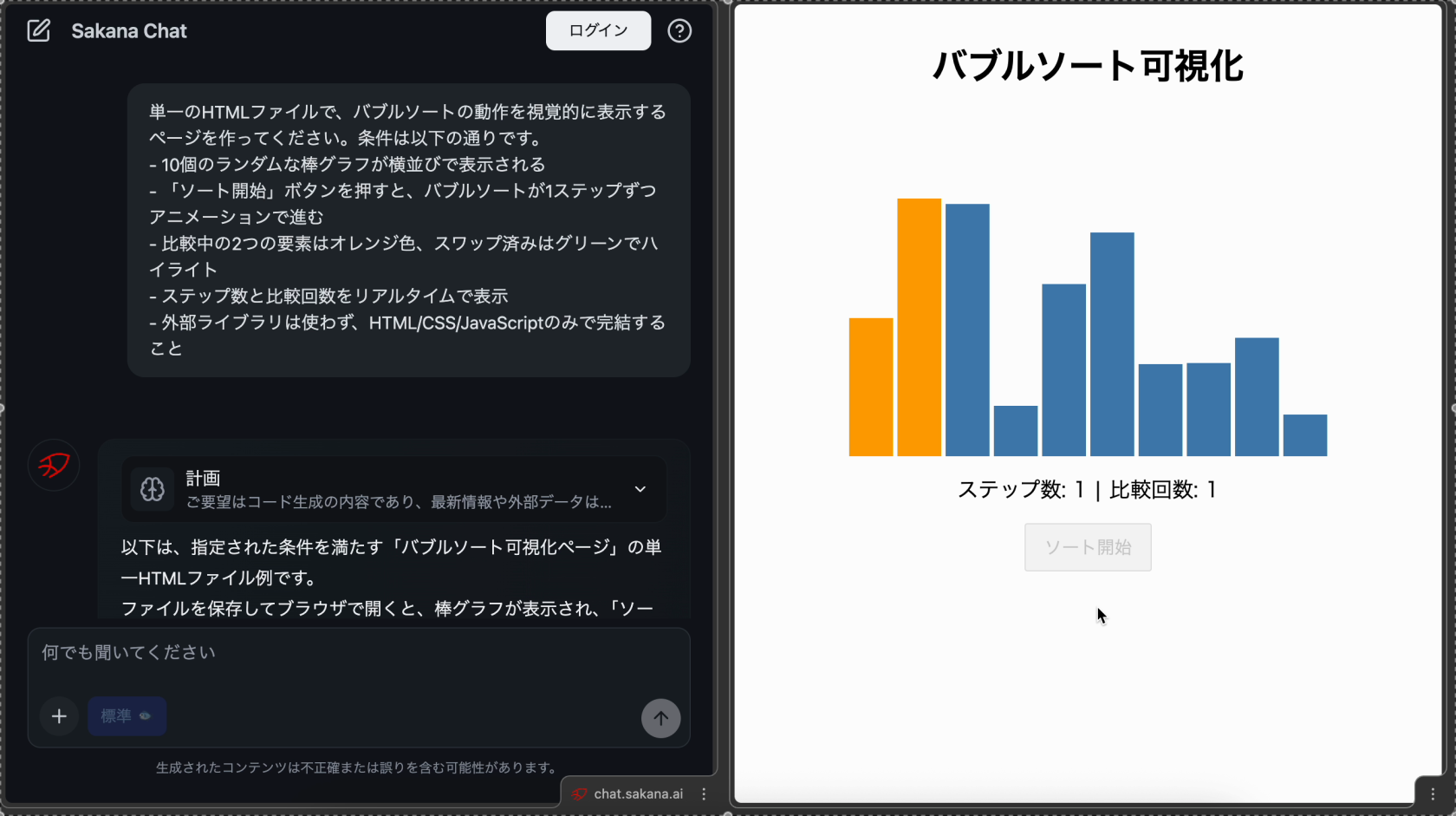Select the chat.sakana.ai tab
This screenshot has width=1456, height=816.
[x=638, y=793]
